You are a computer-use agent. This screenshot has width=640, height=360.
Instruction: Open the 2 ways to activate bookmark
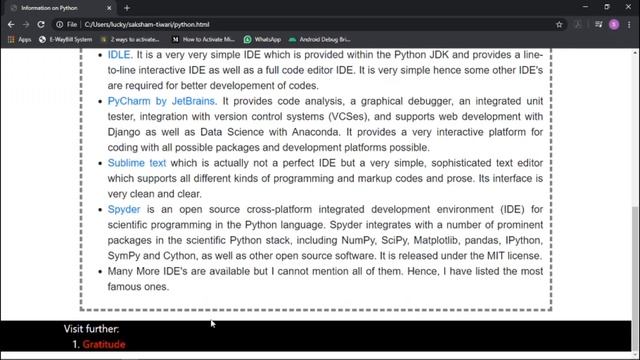(x=130, y=40)
